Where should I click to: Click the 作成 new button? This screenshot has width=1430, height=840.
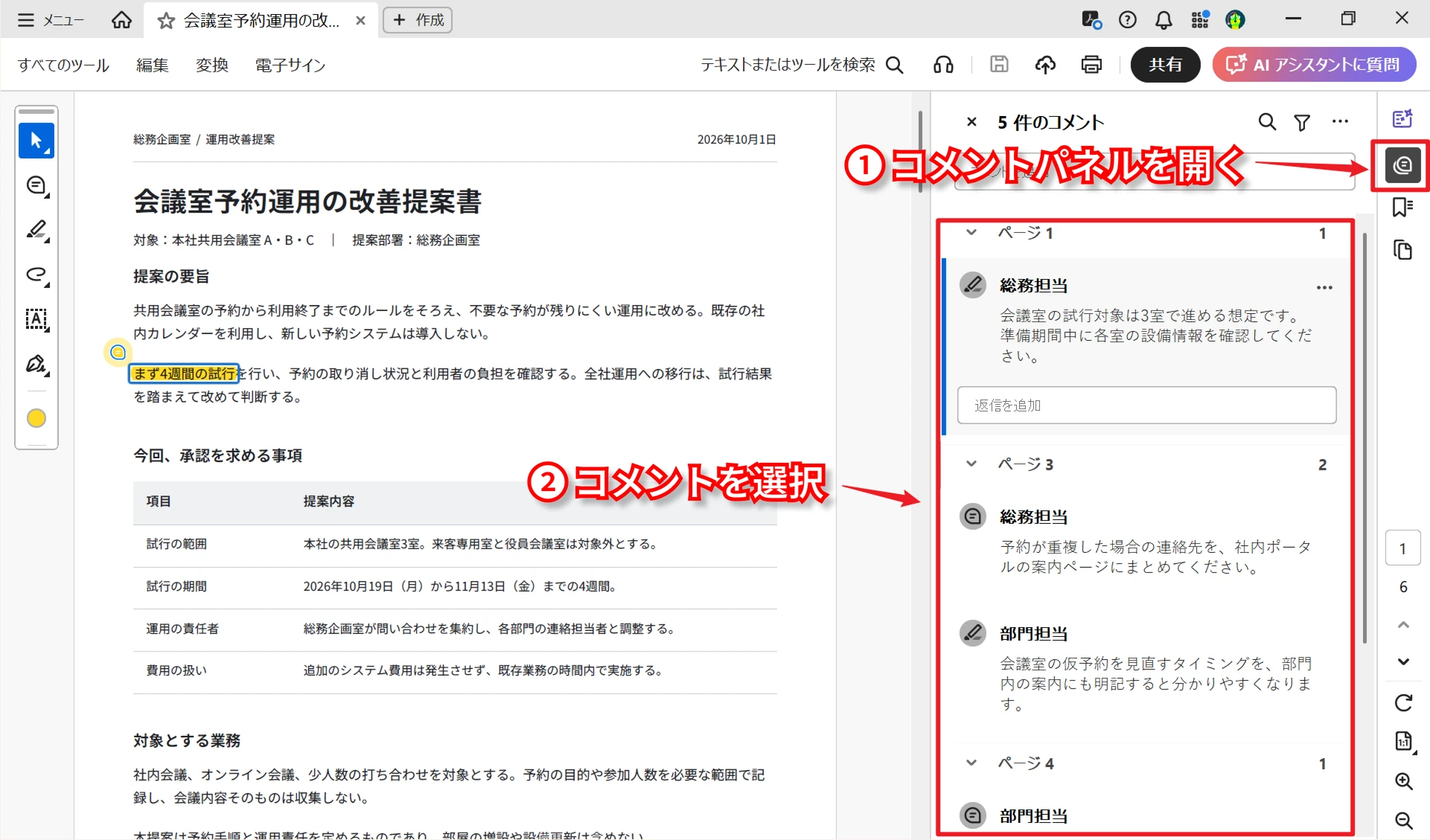point(418,20)
